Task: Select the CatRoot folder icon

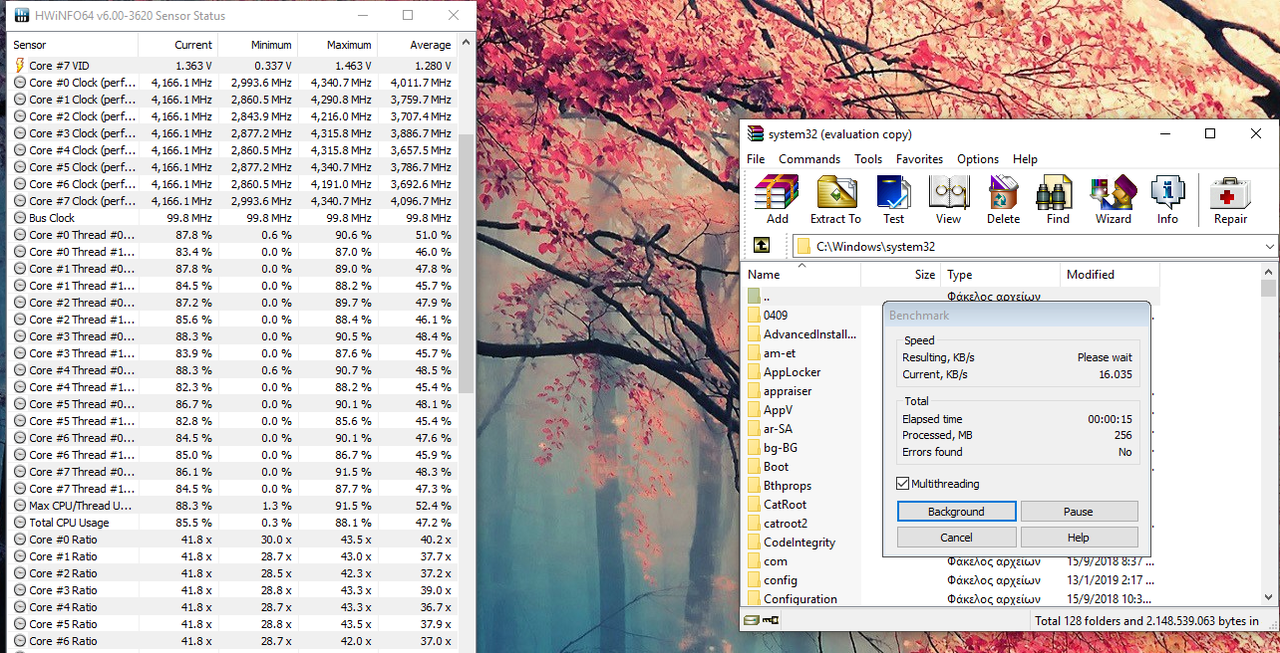Action: 755,505
